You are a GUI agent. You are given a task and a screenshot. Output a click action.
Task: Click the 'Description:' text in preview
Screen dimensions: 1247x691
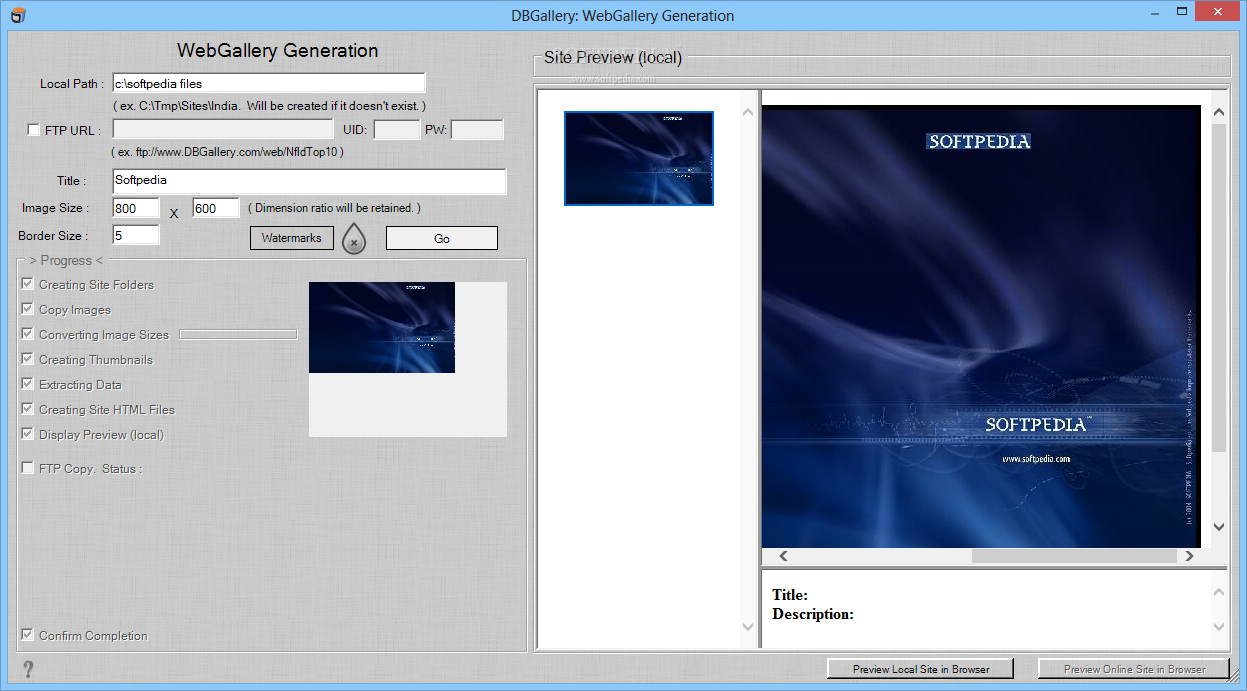tap(813, 614)
